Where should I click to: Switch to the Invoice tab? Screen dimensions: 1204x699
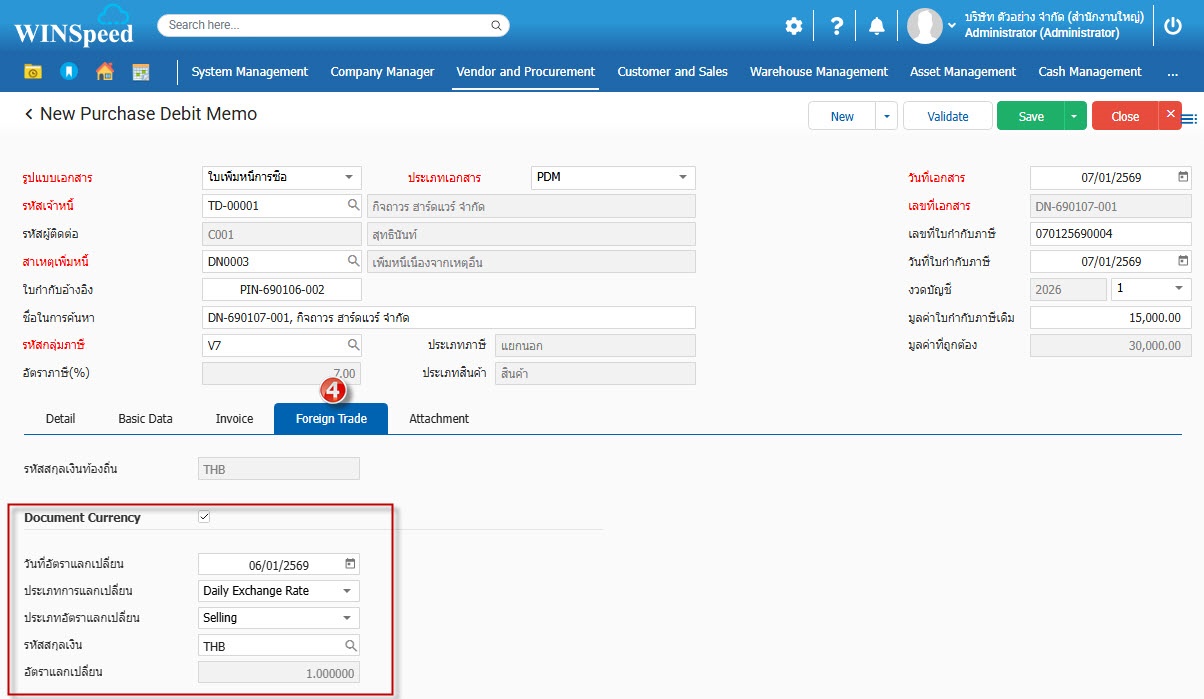click(x=234, y=418)
